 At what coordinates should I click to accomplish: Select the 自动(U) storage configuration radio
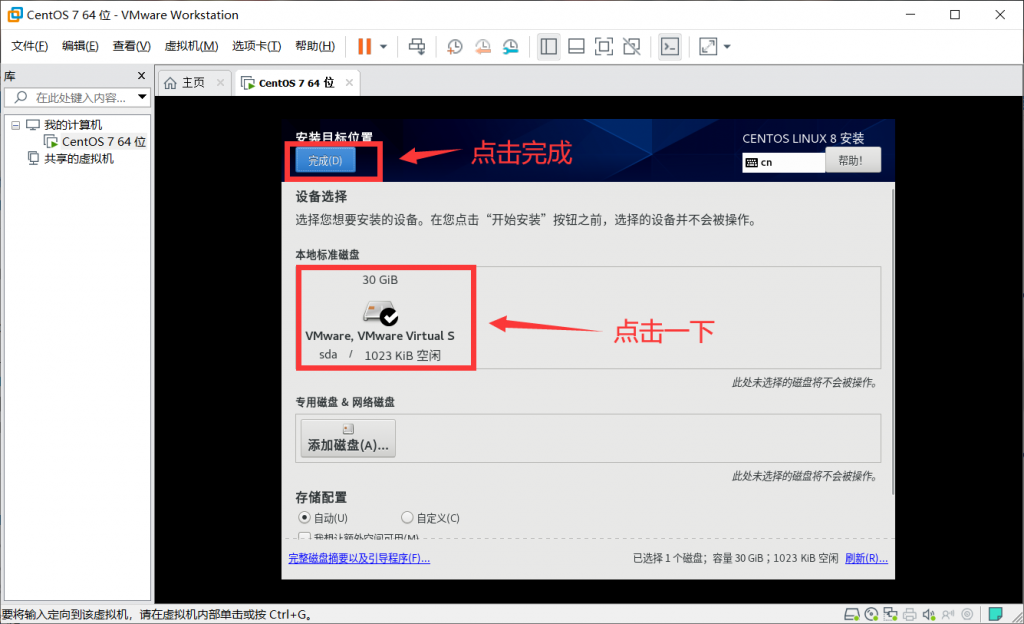click(304, 518)
